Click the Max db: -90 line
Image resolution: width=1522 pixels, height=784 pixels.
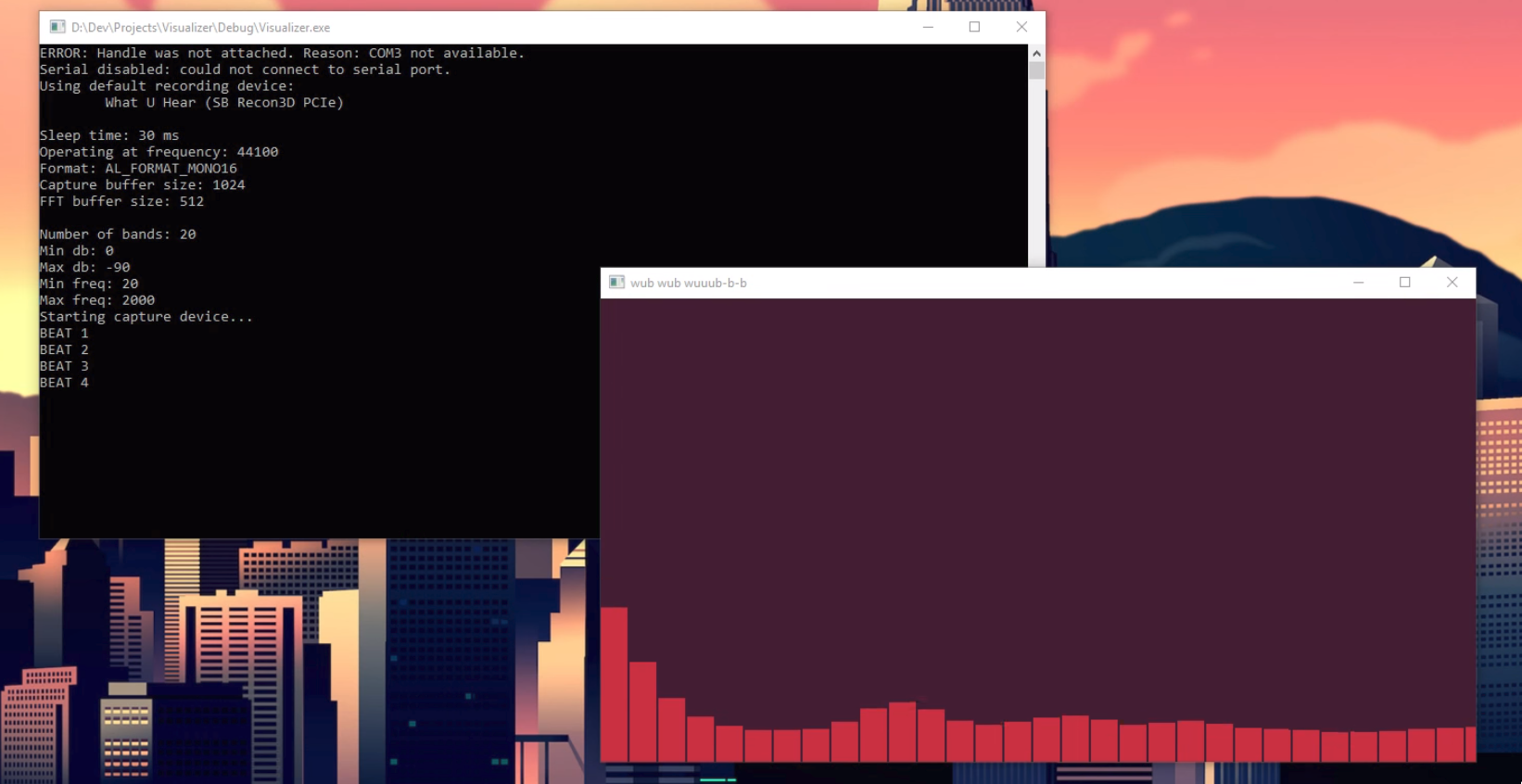[84, 267]
